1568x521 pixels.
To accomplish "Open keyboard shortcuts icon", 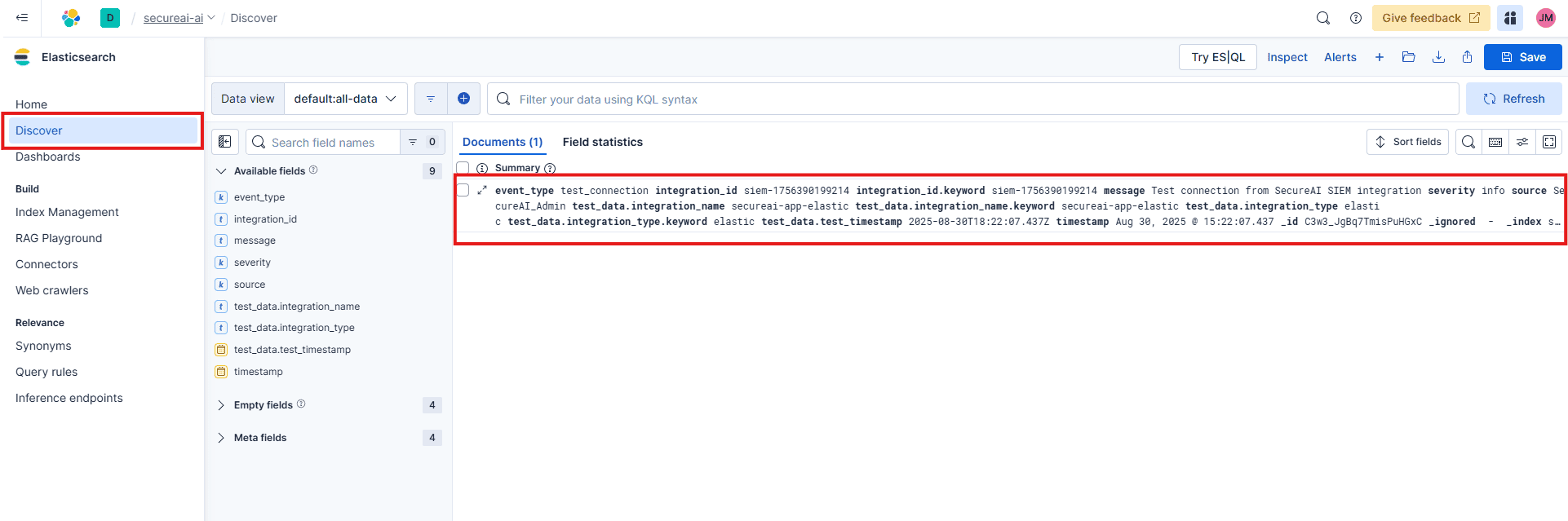I will pyautogui.click(x=1495, y=142).
